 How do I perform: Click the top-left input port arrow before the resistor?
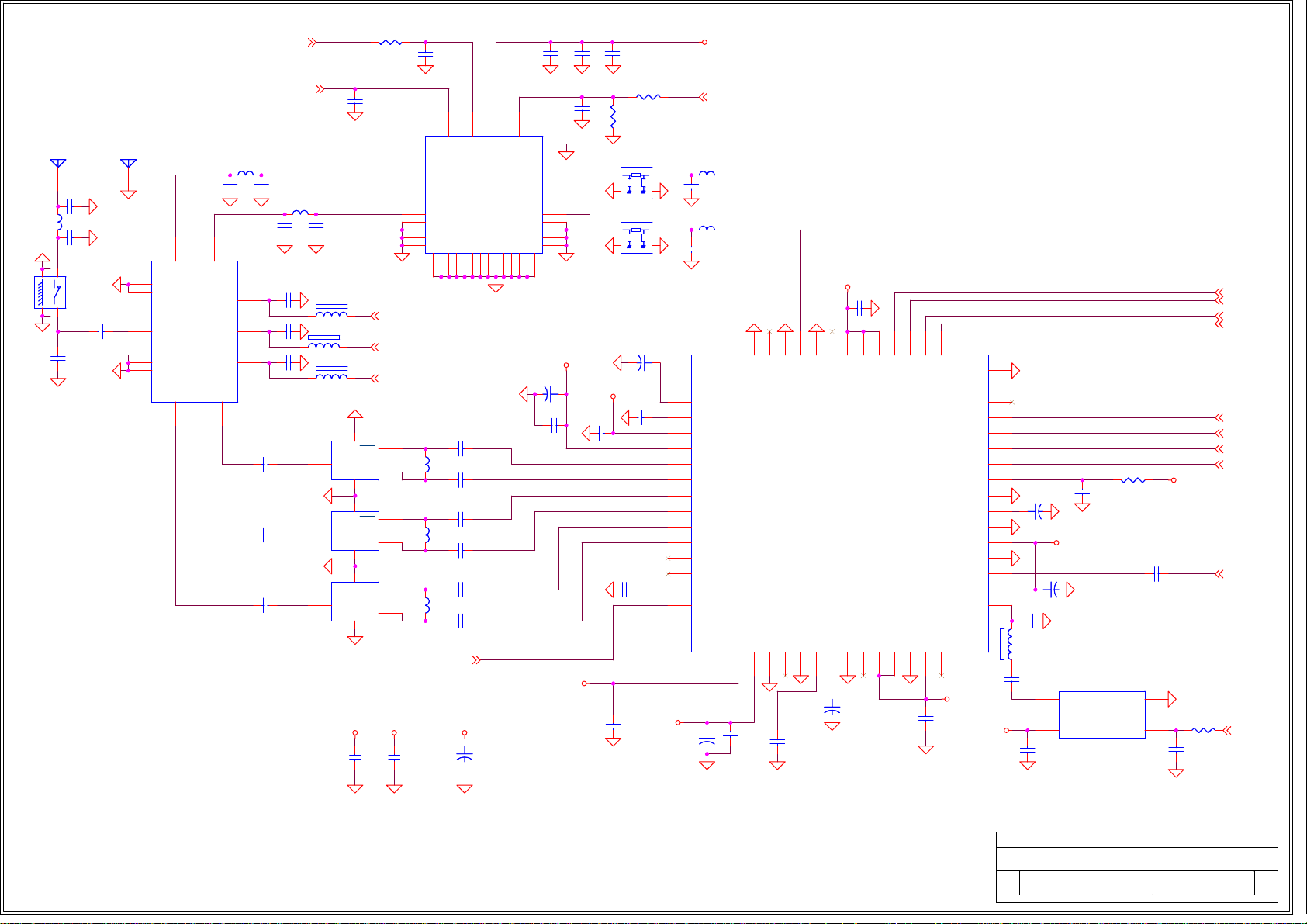click(x=312, y=43)
